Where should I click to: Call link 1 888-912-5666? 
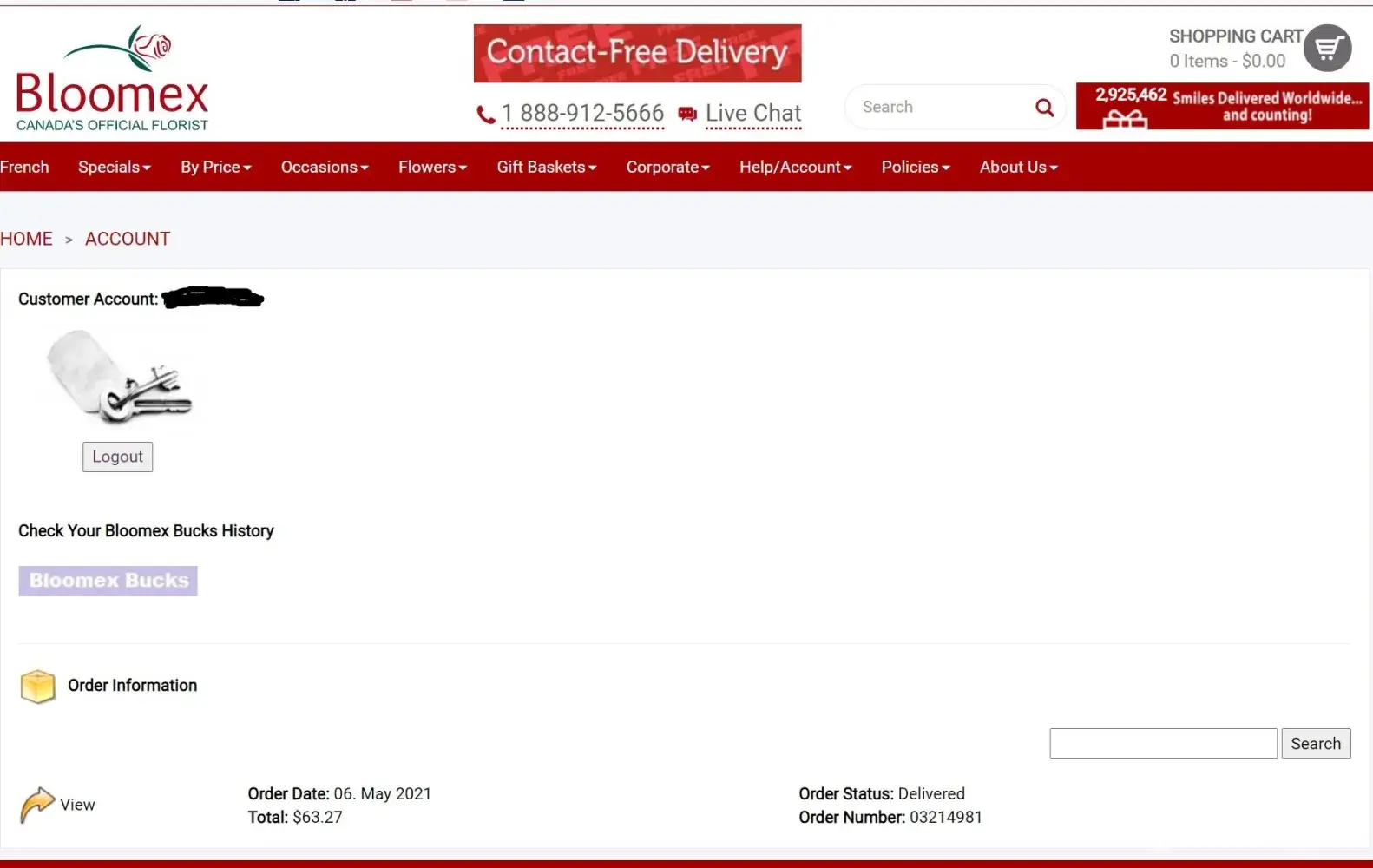pos(582,114)
